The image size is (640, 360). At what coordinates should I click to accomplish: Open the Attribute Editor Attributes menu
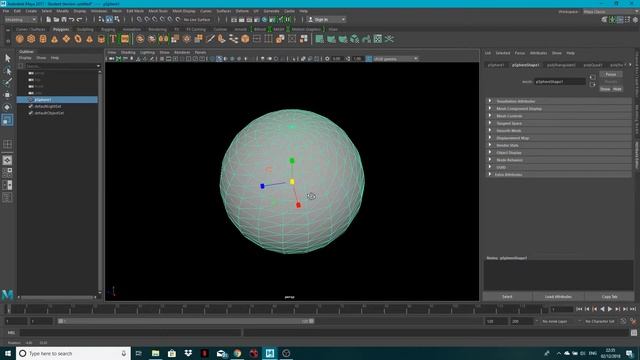(538, 53)
